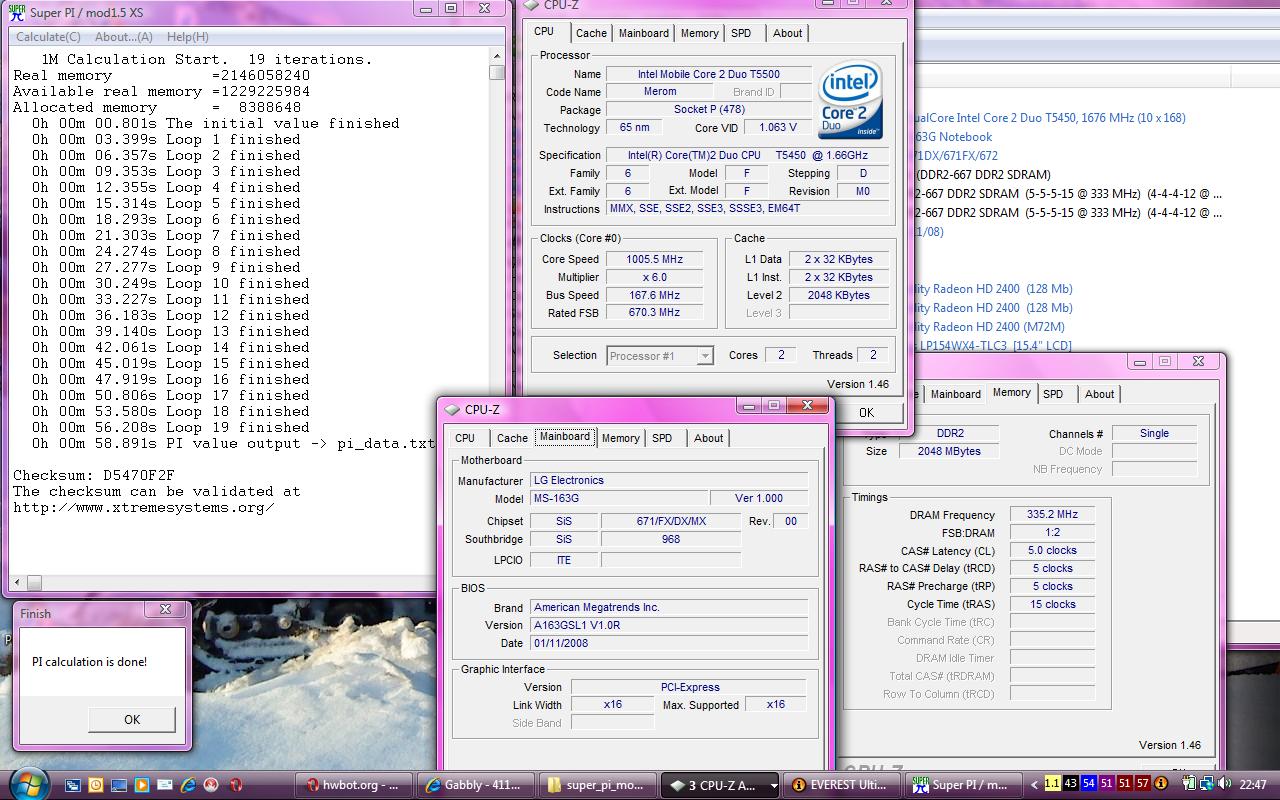1280x800 pixels.
Task: Click the Checksum: D5470F2F line
Action: [x=94, y=475]
